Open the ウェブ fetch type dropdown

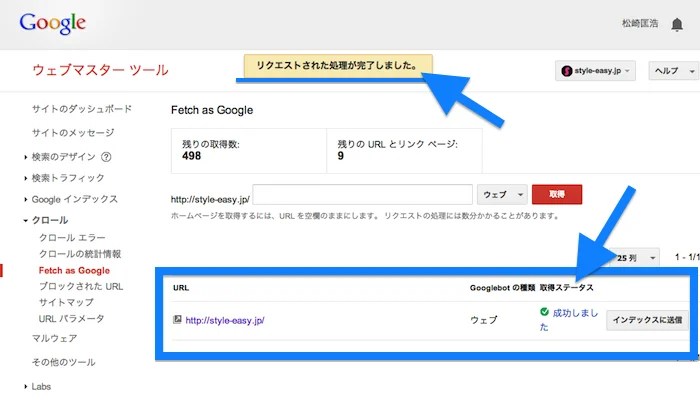coord(502,195)
